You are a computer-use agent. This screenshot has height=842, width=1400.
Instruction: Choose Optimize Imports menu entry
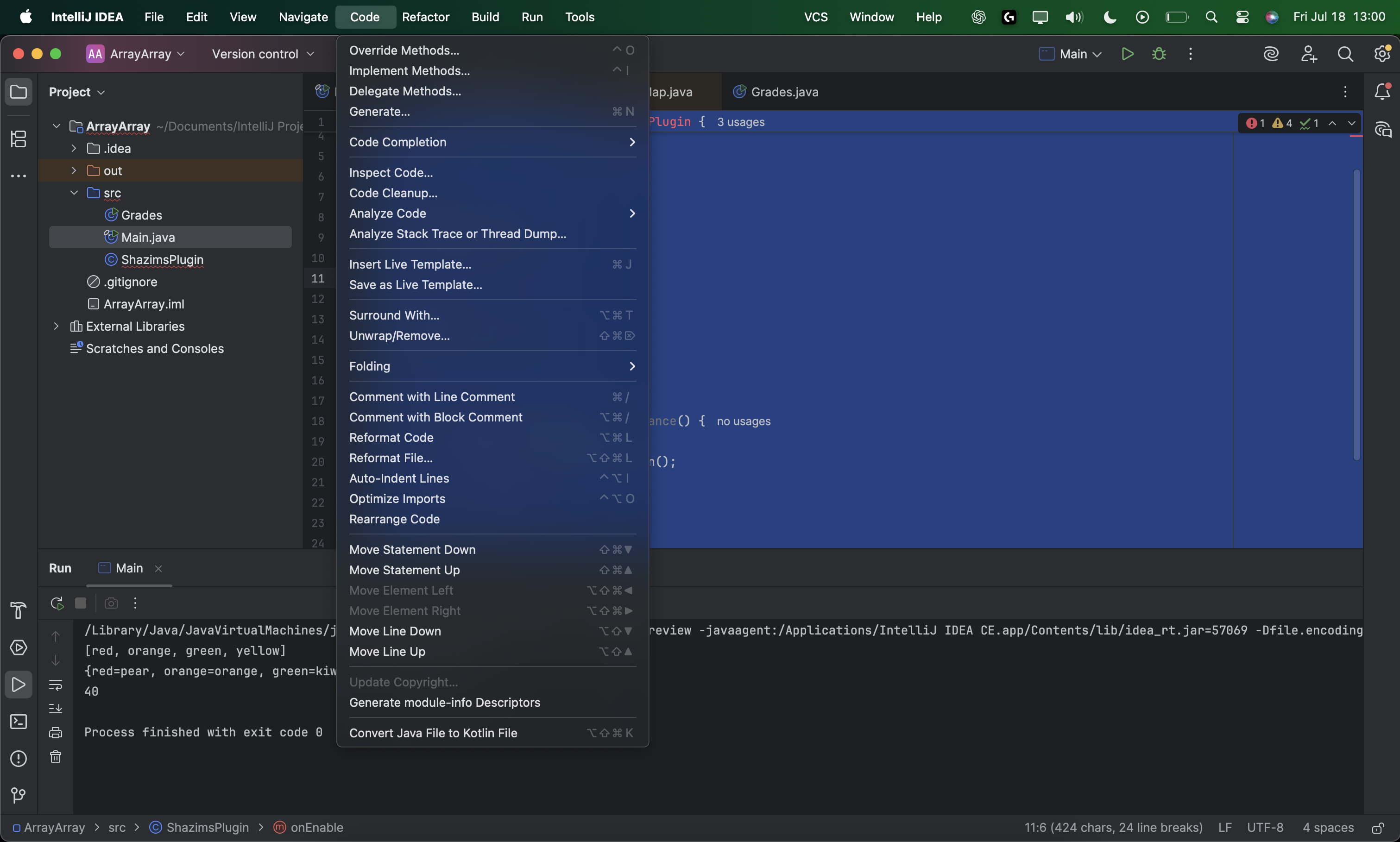(x=492, y=499)
